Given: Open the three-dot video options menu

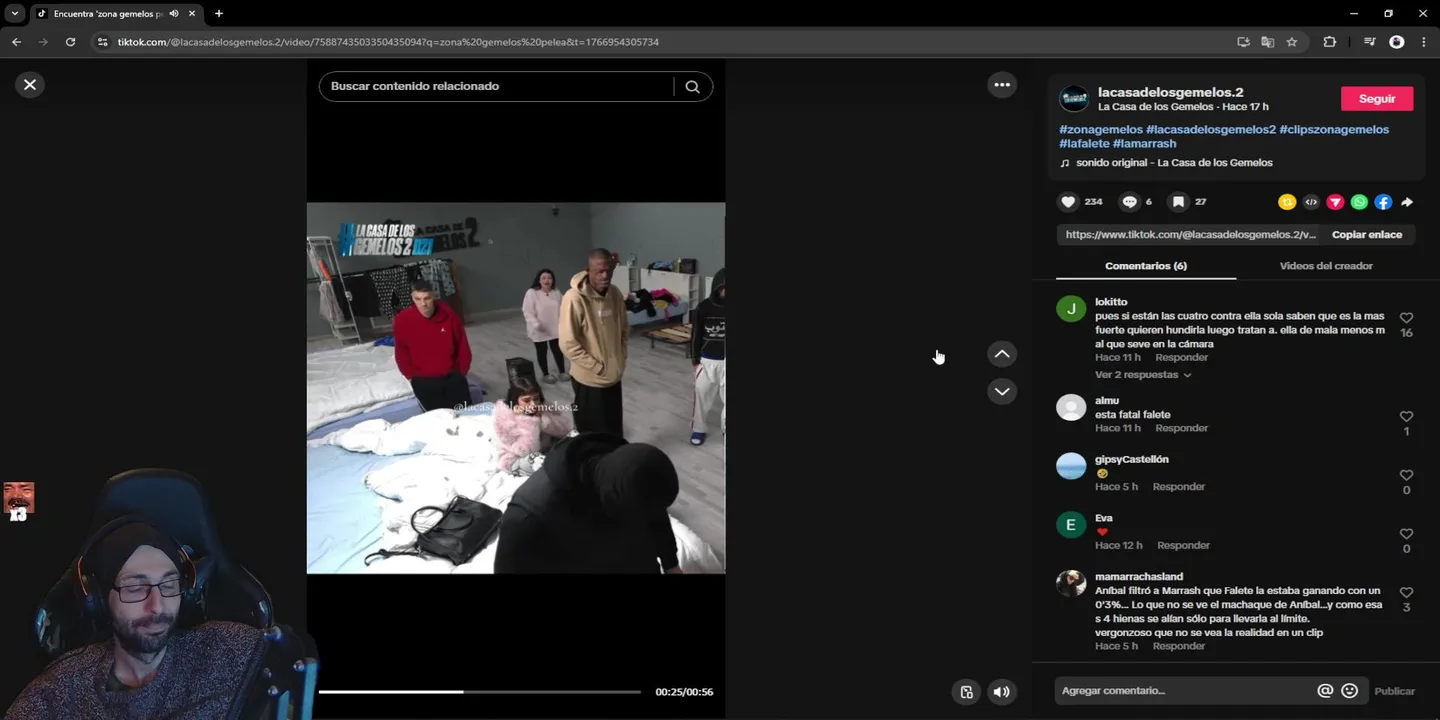Looking at the screenshot, I should [1002, 85].
